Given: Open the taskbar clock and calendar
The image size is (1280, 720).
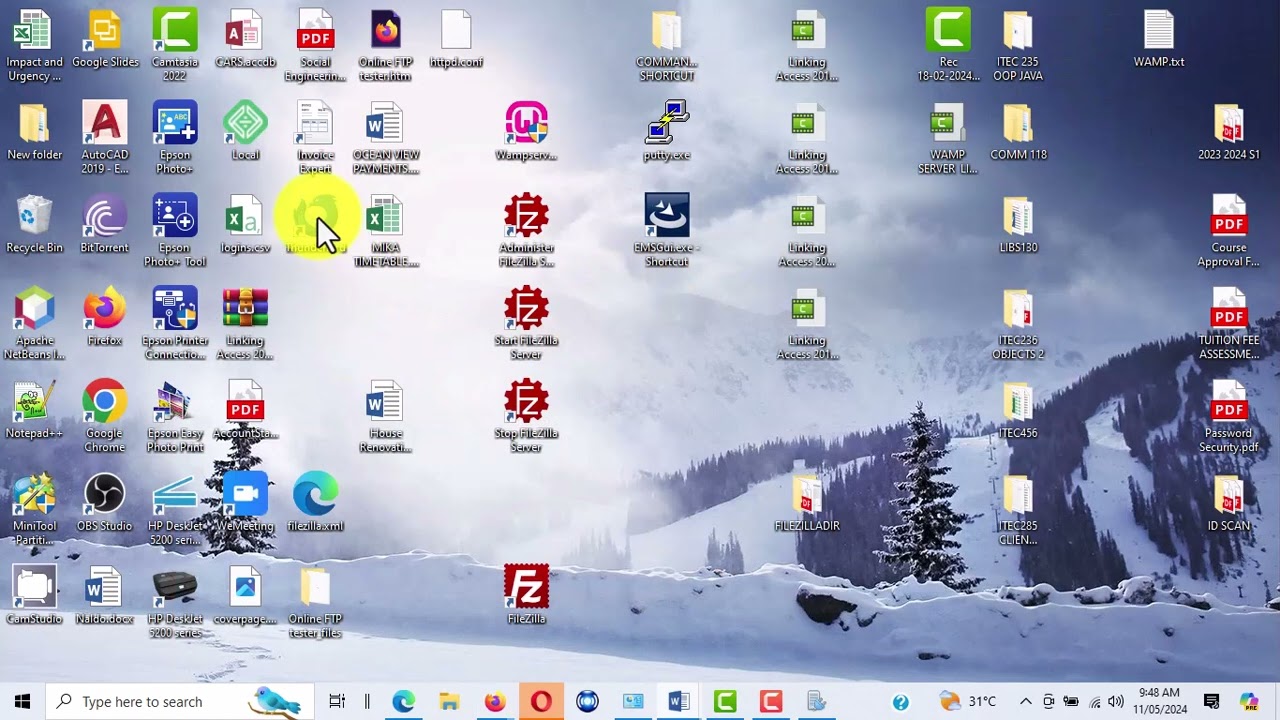Looking at the screenshot, I should click(x=1159, y=701).
